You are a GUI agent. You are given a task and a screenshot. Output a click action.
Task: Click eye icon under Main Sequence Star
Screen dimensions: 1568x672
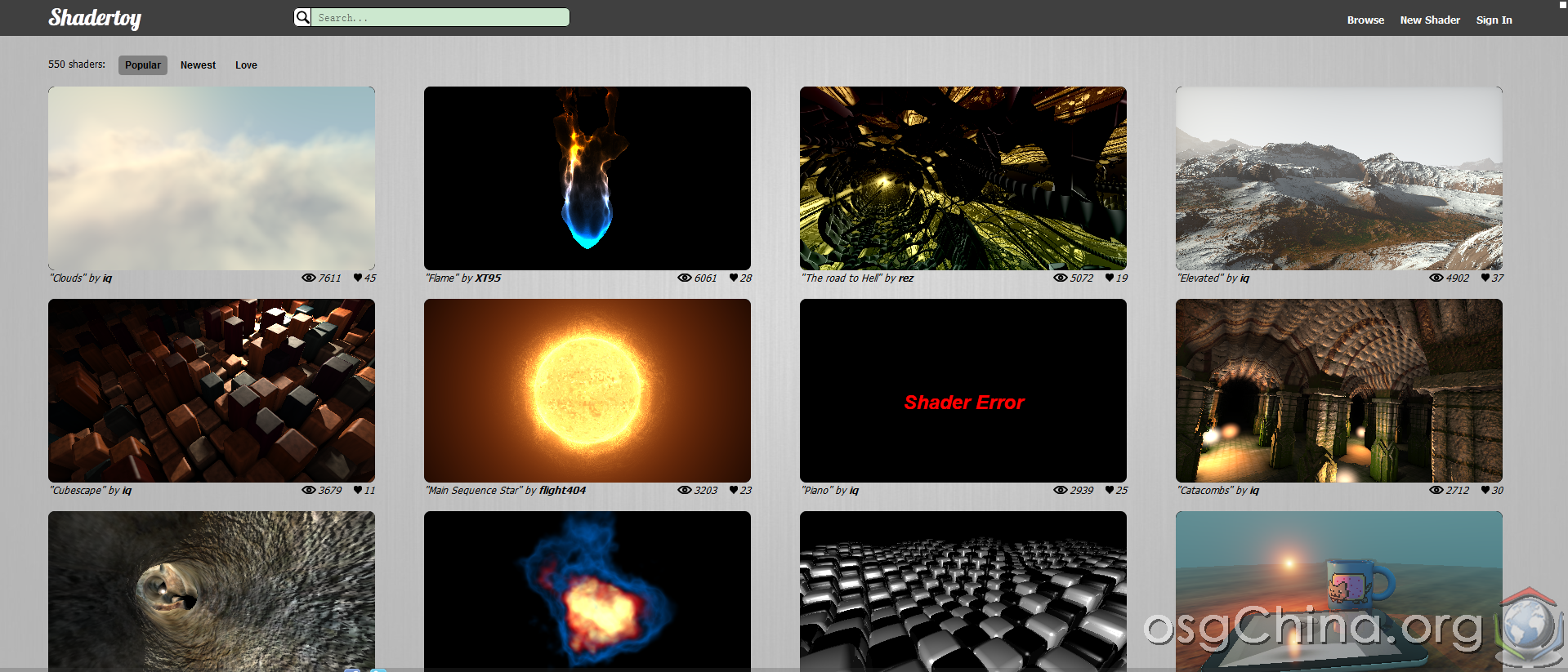tap(685, 490)
